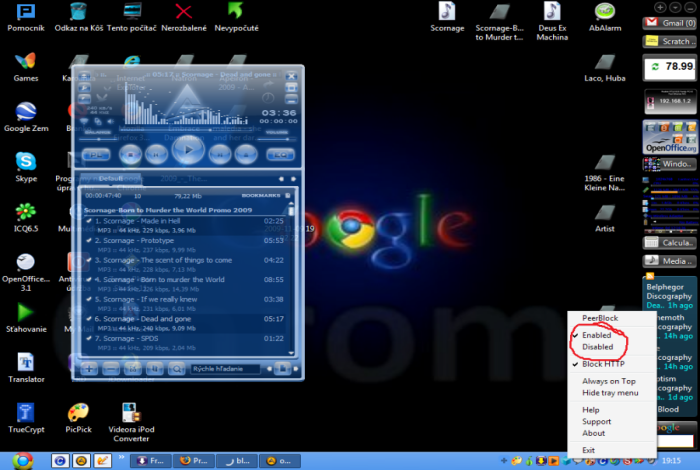This screenshot has width=700, height=470.
Task: Click the right arrow by playlist tabs
Action: pyautogui.click(x=293, y=179)
